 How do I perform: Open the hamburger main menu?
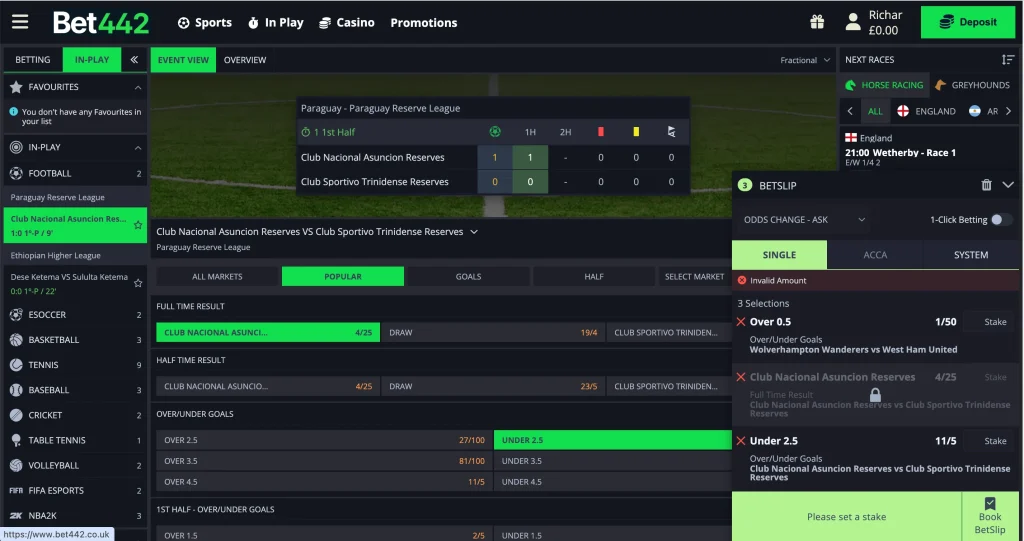coord(20,22)
